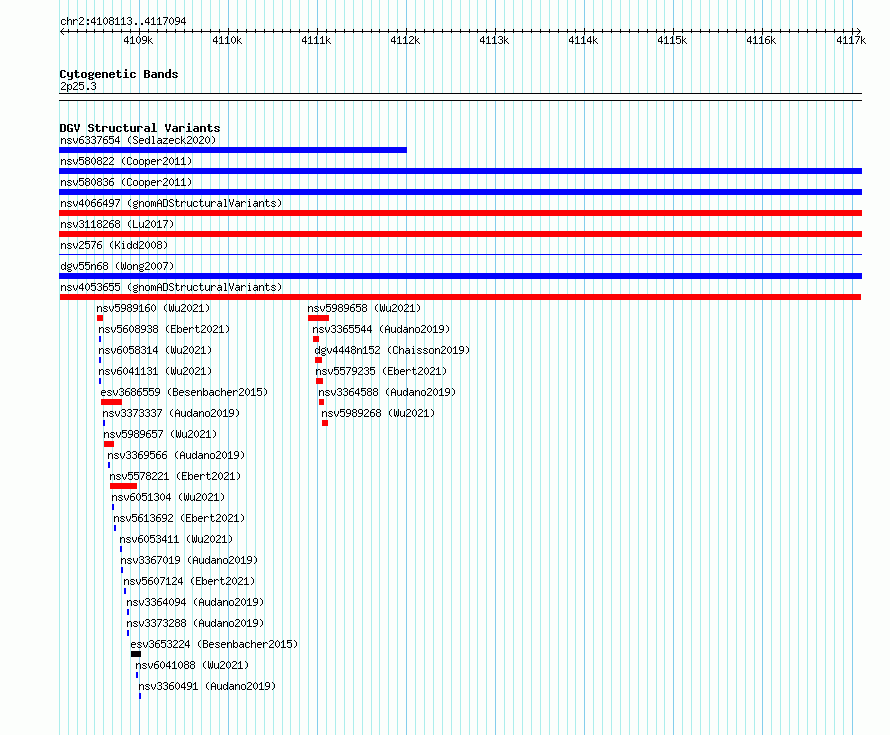Click the nsv5578221 (Ebert2021) label

[175, 476]
